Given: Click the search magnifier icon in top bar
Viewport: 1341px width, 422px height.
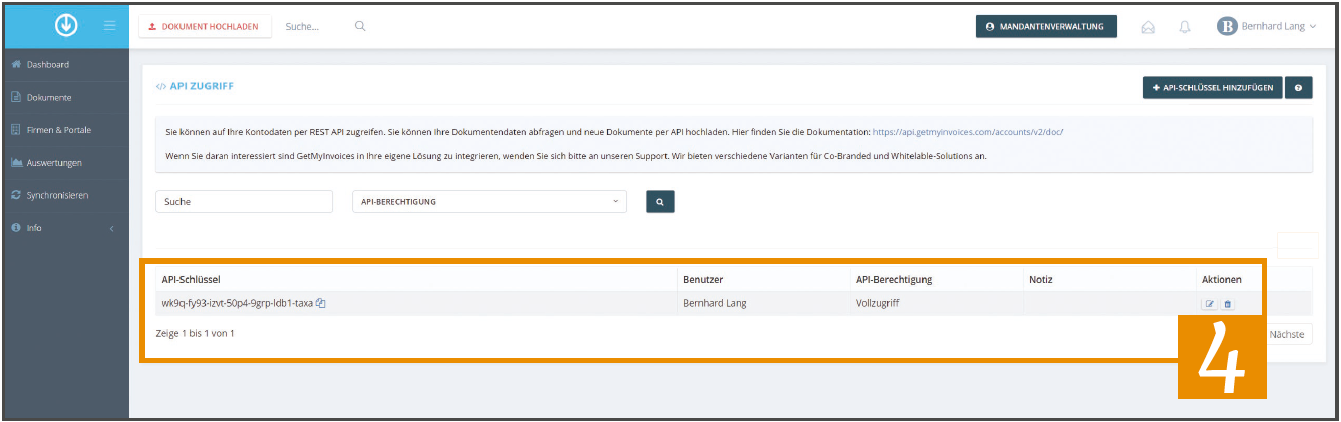Looking at the screenshot, I should click(360, 27).
